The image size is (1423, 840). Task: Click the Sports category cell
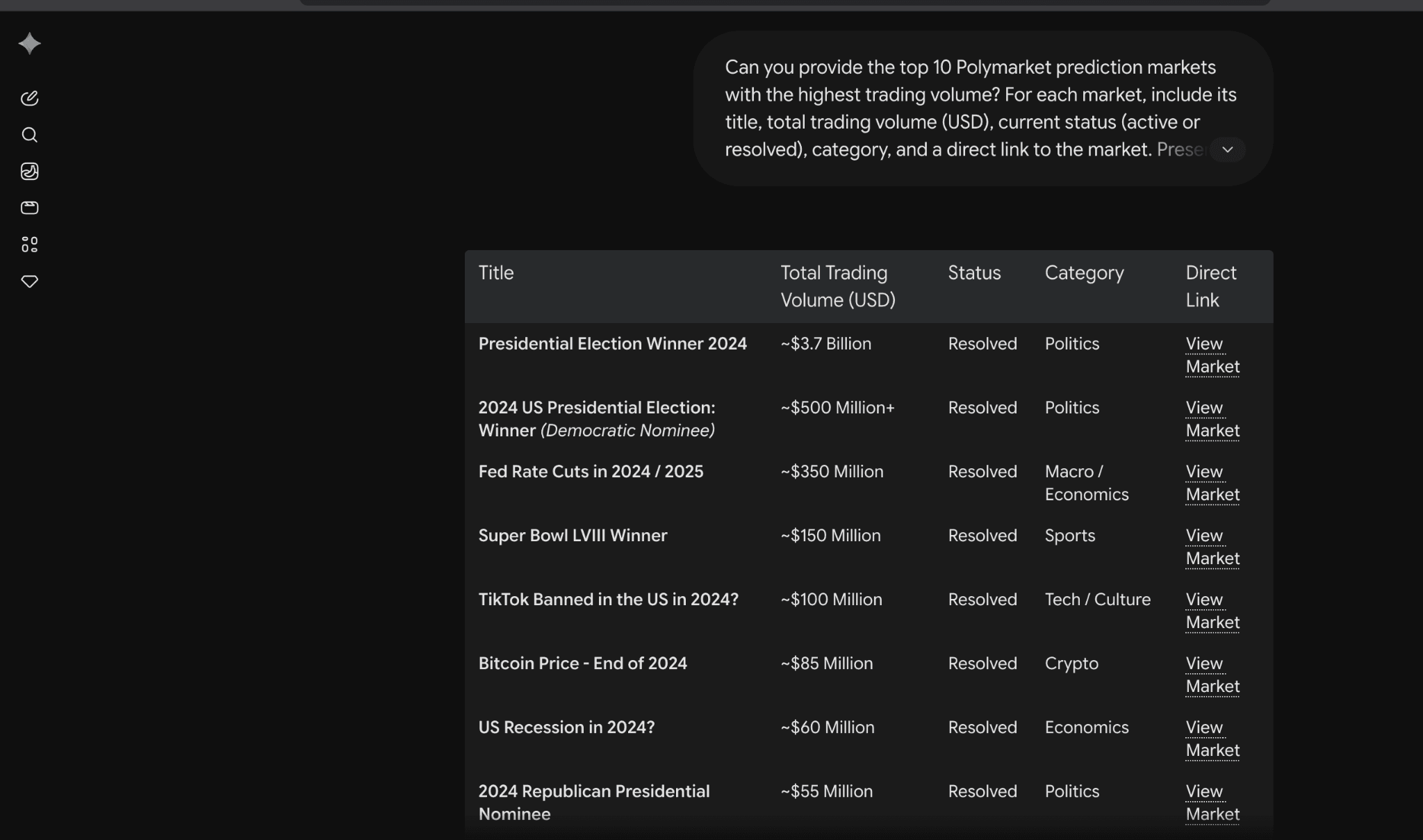1070,536
